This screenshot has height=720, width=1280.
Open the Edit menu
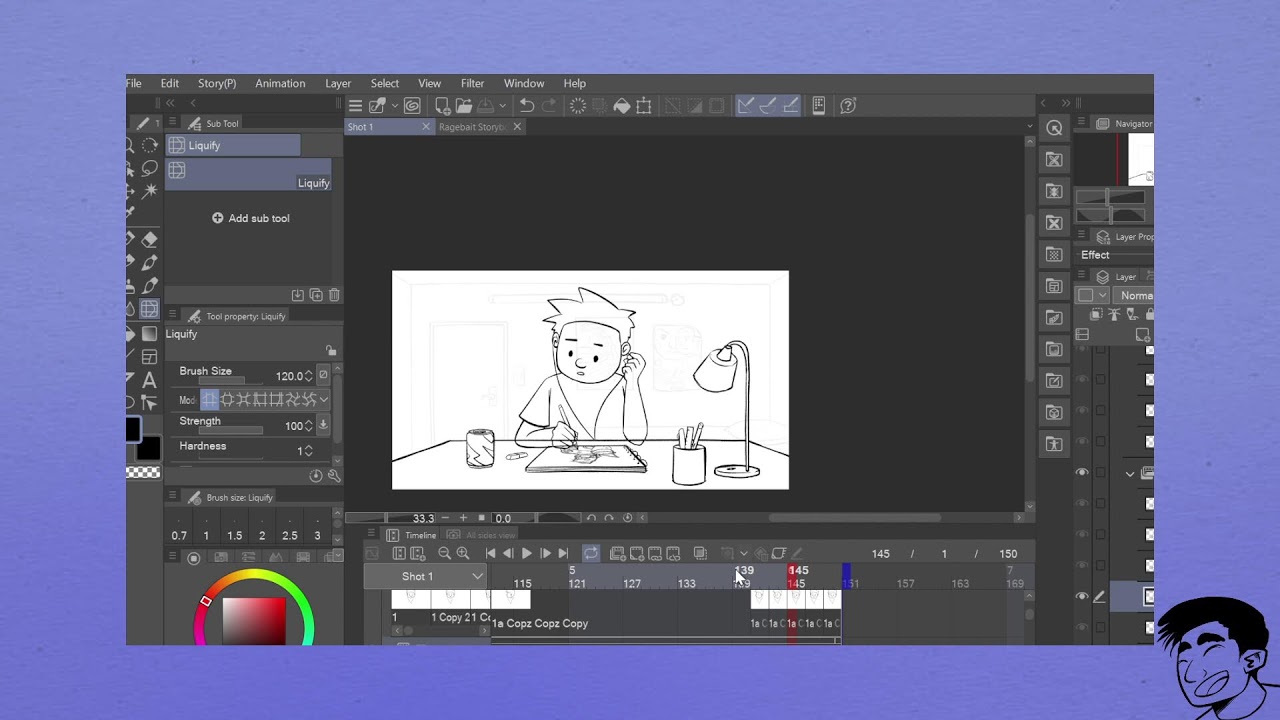click(170, 83)
